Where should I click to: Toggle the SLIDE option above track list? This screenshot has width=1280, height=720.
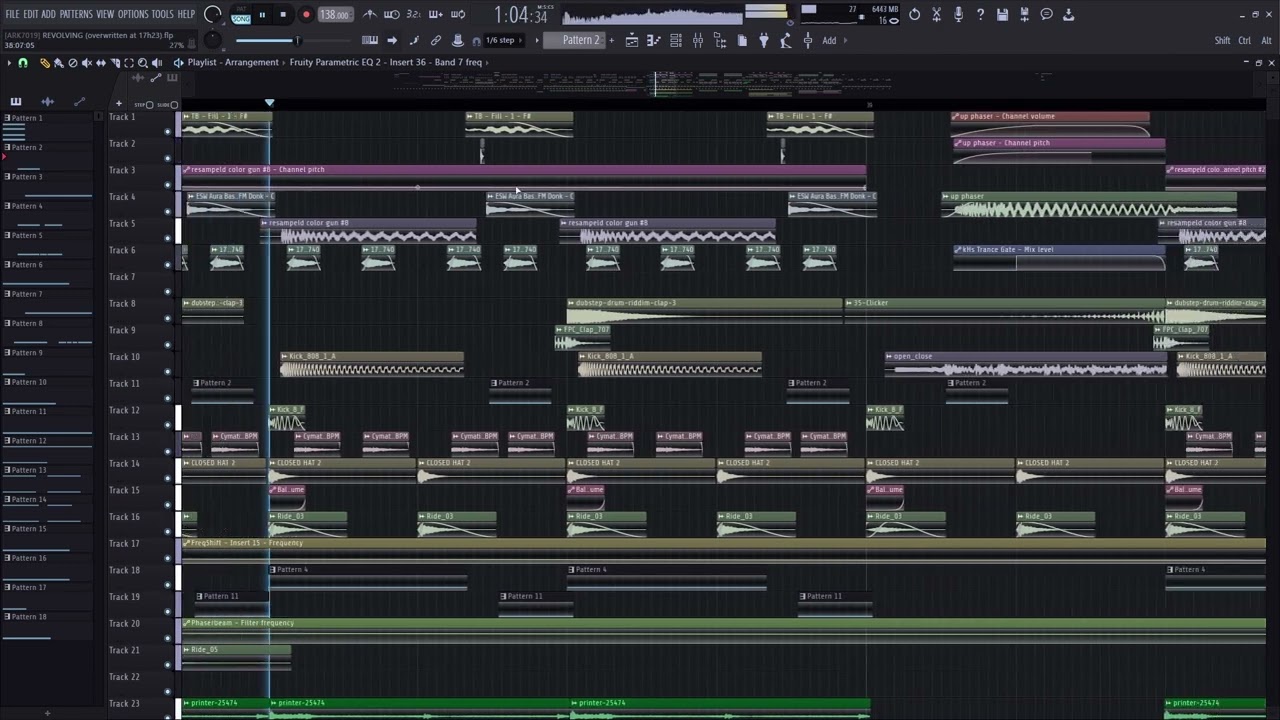(x=170, y=104)
